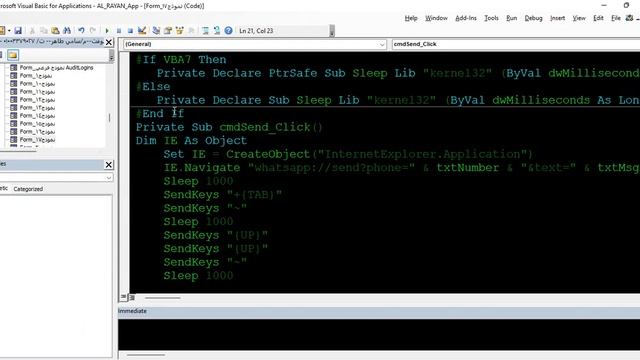Toggle Design Mode icon in toolbar

[x=142, y=31]
